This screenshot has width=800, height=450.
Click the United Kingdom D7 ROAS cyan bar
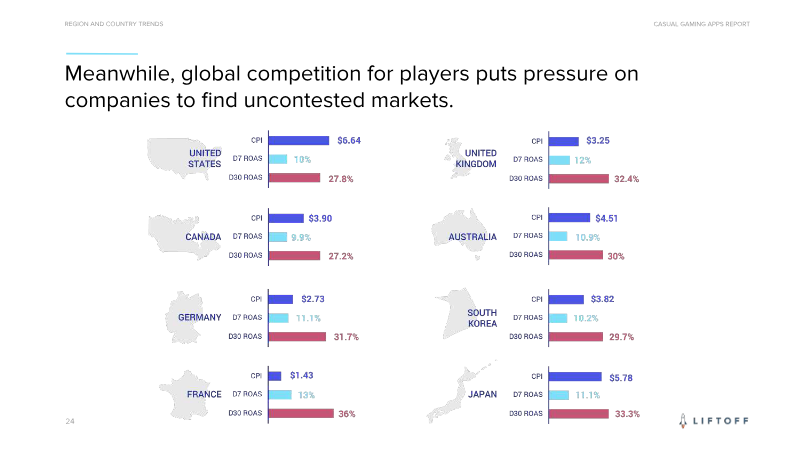pos(559,160)
